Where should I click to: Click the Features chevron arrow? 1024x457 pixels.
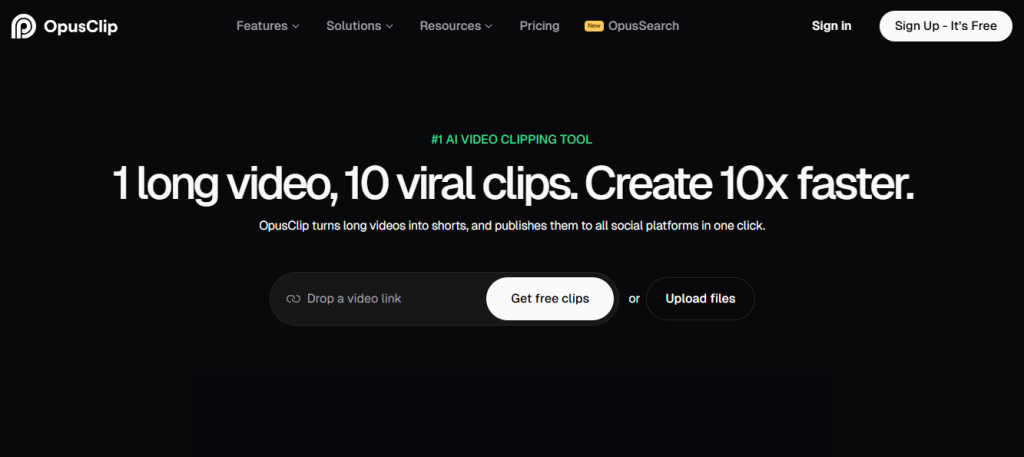tap(295, 27)
